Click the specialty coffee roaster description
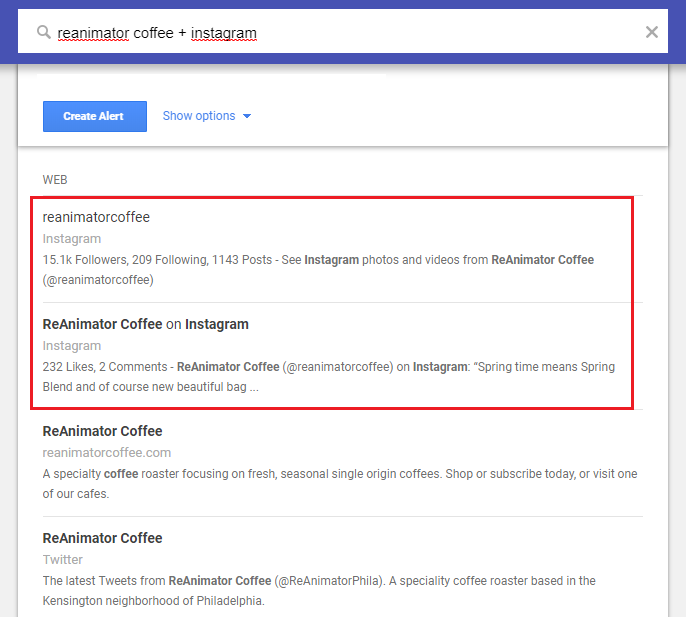The image size is (686, 617). pos(340,484)
